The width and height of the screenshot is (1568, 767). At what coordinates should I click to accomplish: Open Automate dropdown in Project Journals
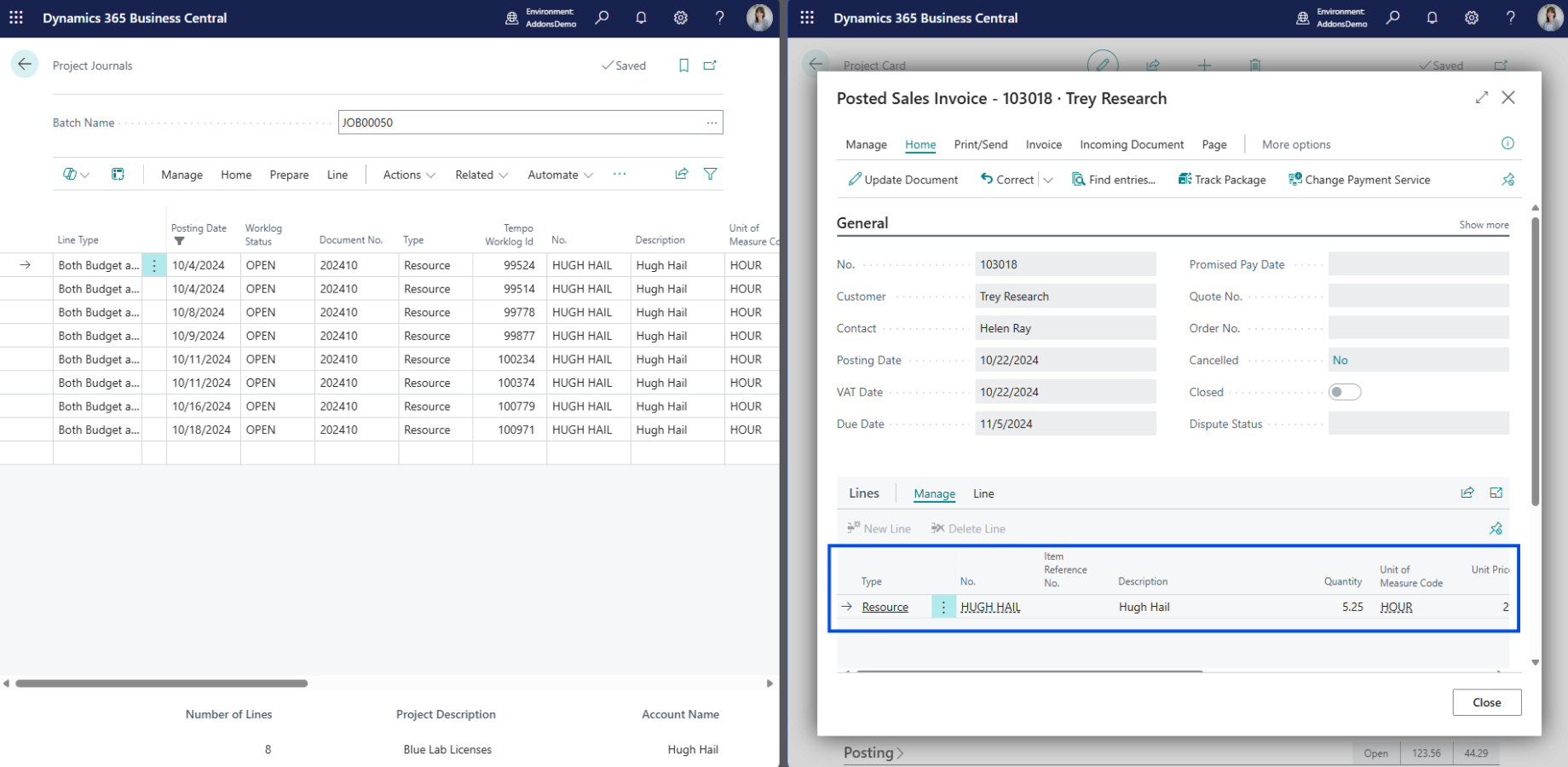(560, 175)
